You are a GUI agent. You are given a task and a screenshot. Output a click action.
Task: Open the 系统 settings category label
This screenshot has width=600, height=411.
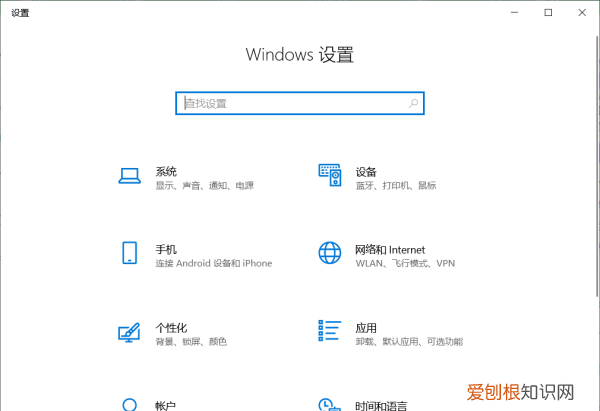click(166, 171)
